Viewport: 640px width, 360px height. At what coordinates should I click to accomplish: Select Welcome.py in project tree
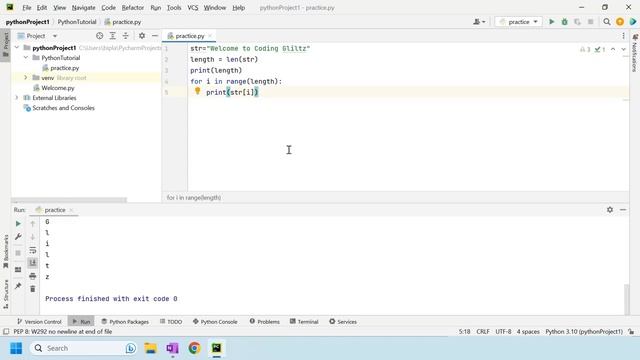tap(58, 88)
